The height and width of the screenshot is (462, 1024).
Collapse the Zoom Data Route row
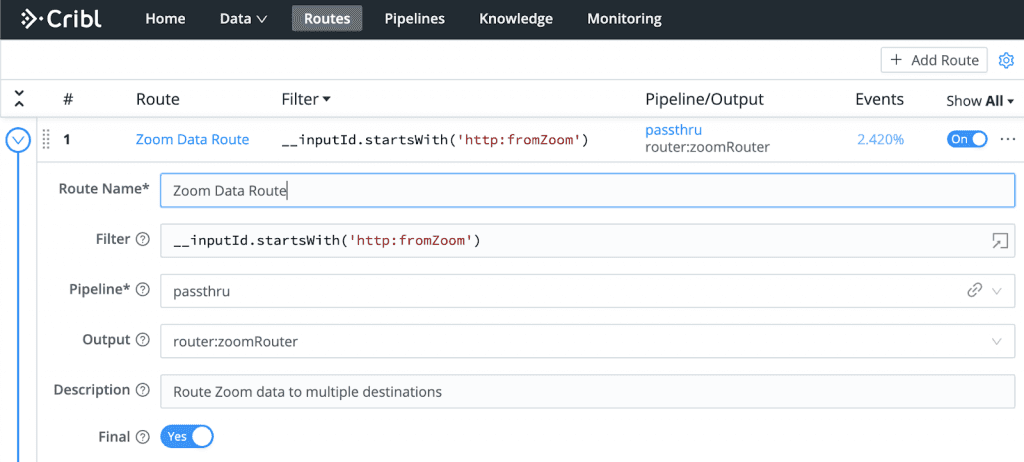pyautogui.click(x=19, y=140)
